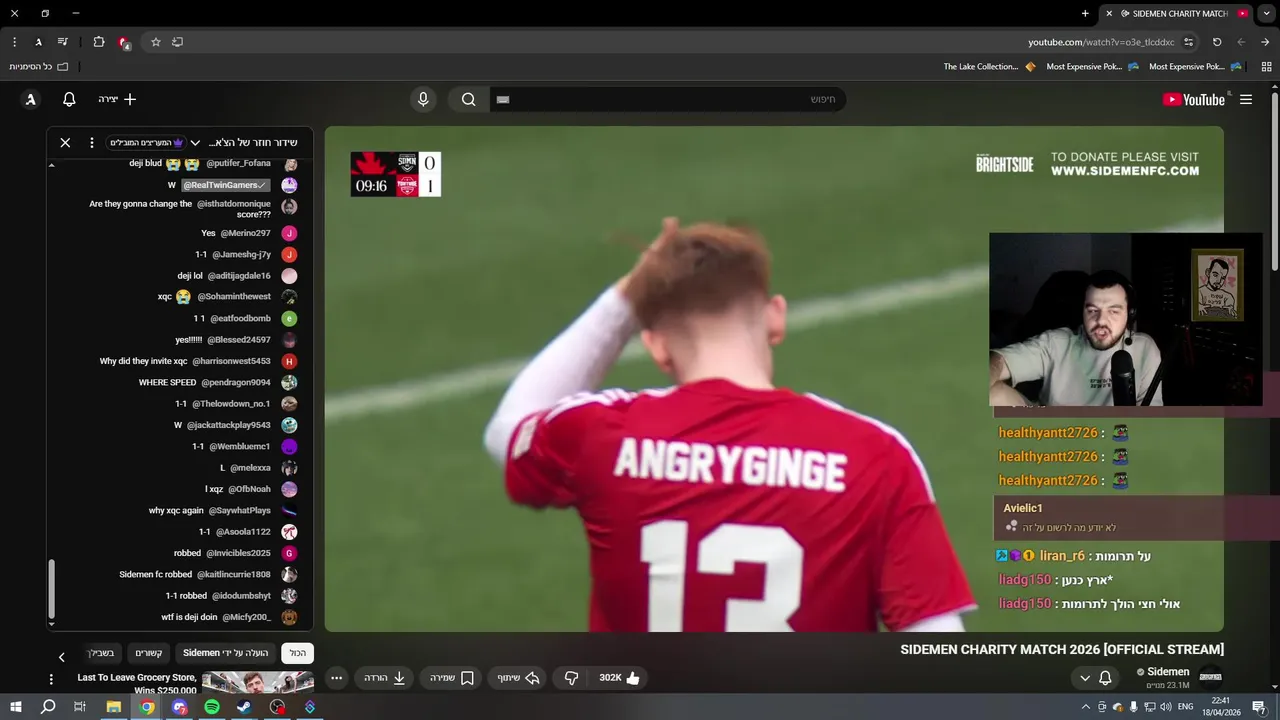Open Chrome extensions puzzle icon
The height and width of the screenshot is (720, 1280).
pyautogui.click(x=99, y=42)
